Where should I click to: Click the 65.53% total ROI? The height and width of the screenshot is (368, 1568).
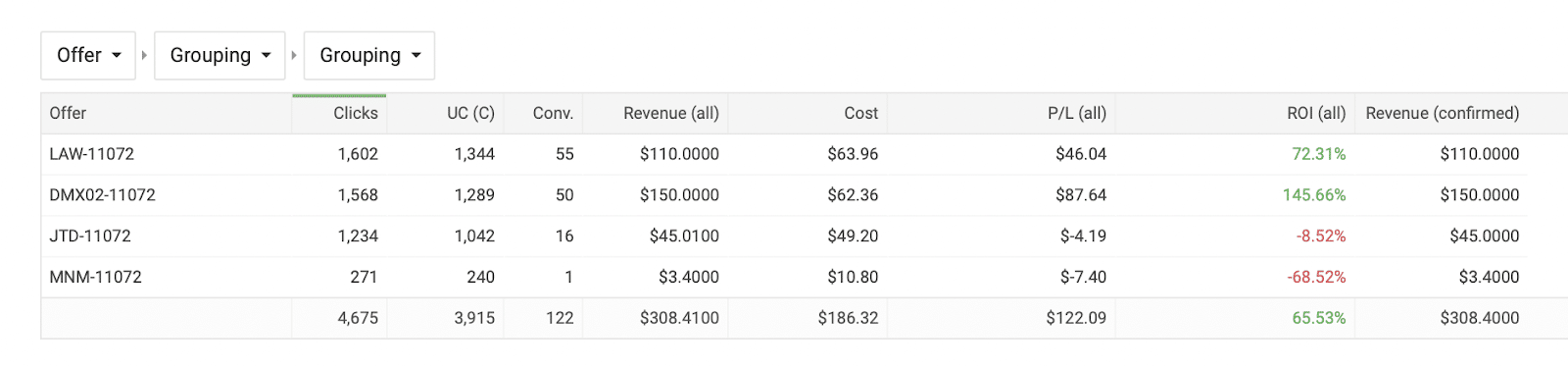tap(1319, 318)
